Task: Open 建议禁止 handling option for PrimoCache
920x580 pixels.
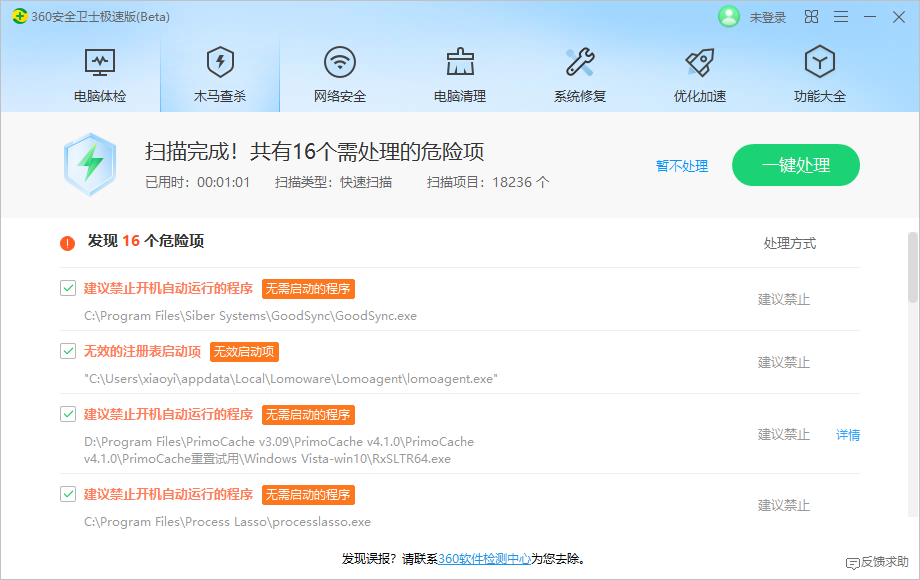Action: click(x=783, y=434)
